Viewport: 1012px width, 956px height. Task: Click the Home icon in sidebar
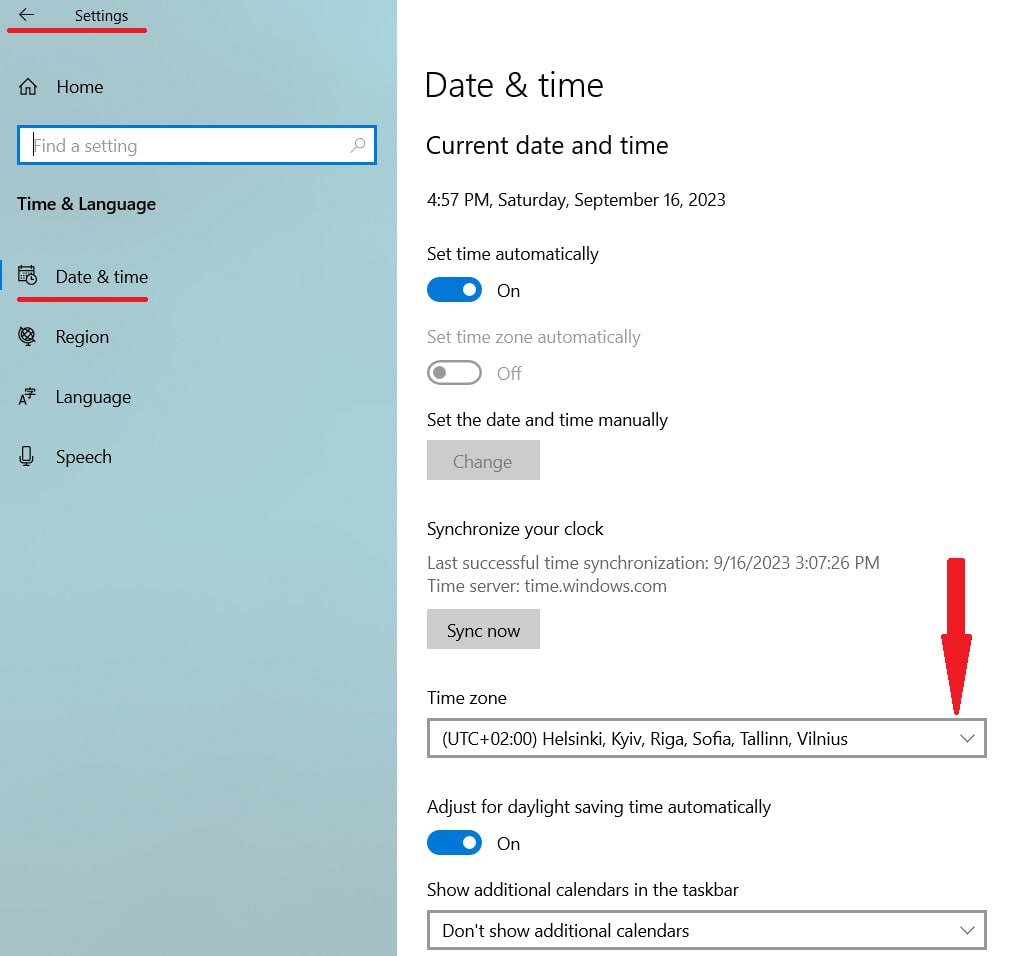(29, 87)
